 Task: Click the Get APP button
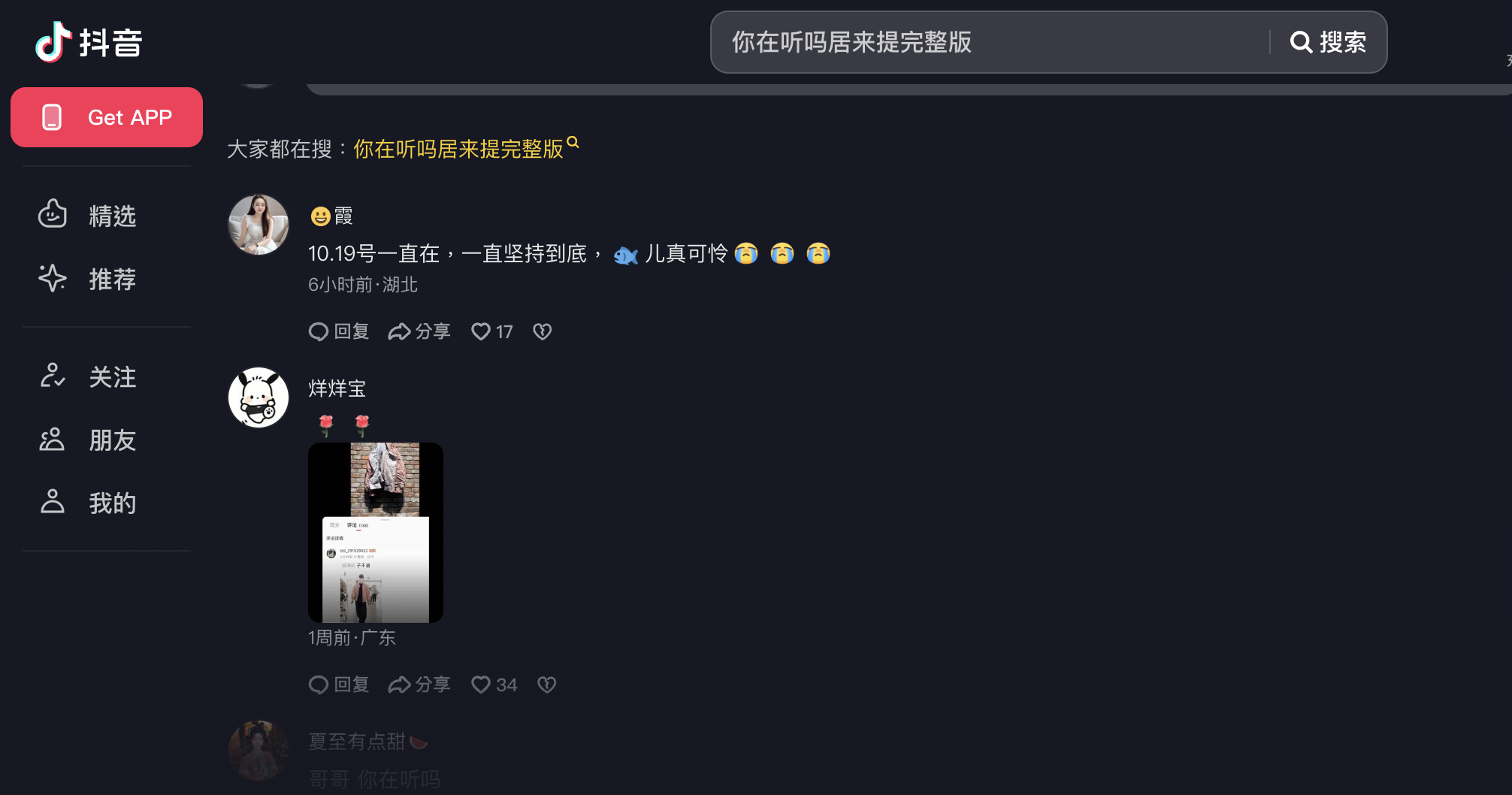coord(107,117)
